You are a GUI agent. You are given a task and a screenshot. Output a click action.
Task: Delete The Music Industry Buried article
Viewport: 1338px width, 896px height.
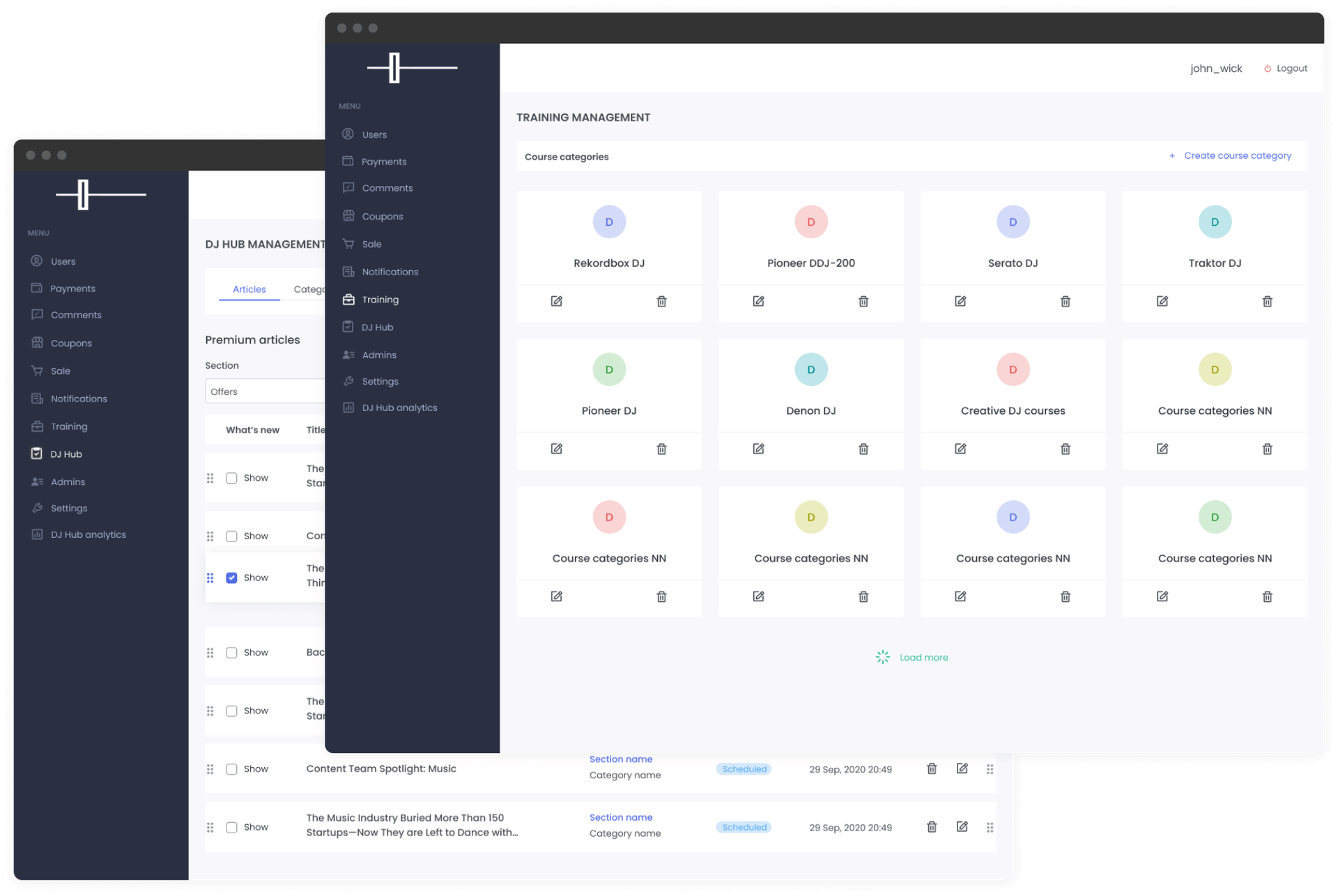coord(932,827)
